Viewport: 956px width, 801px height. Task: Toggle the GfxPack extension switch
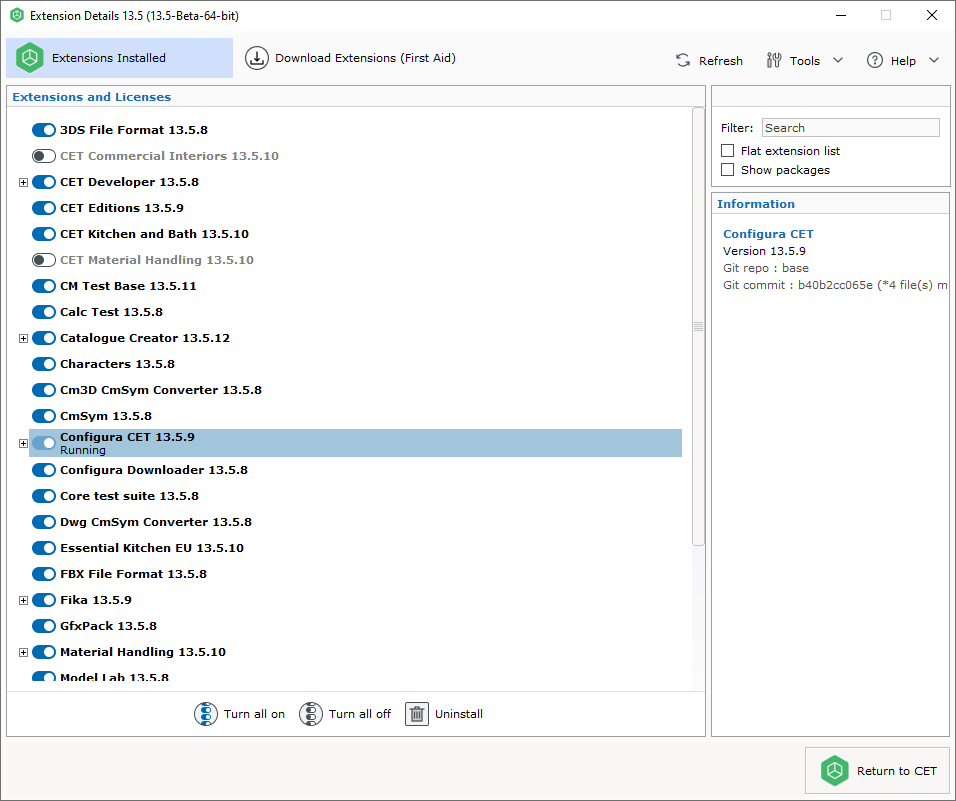coord(44,626)
